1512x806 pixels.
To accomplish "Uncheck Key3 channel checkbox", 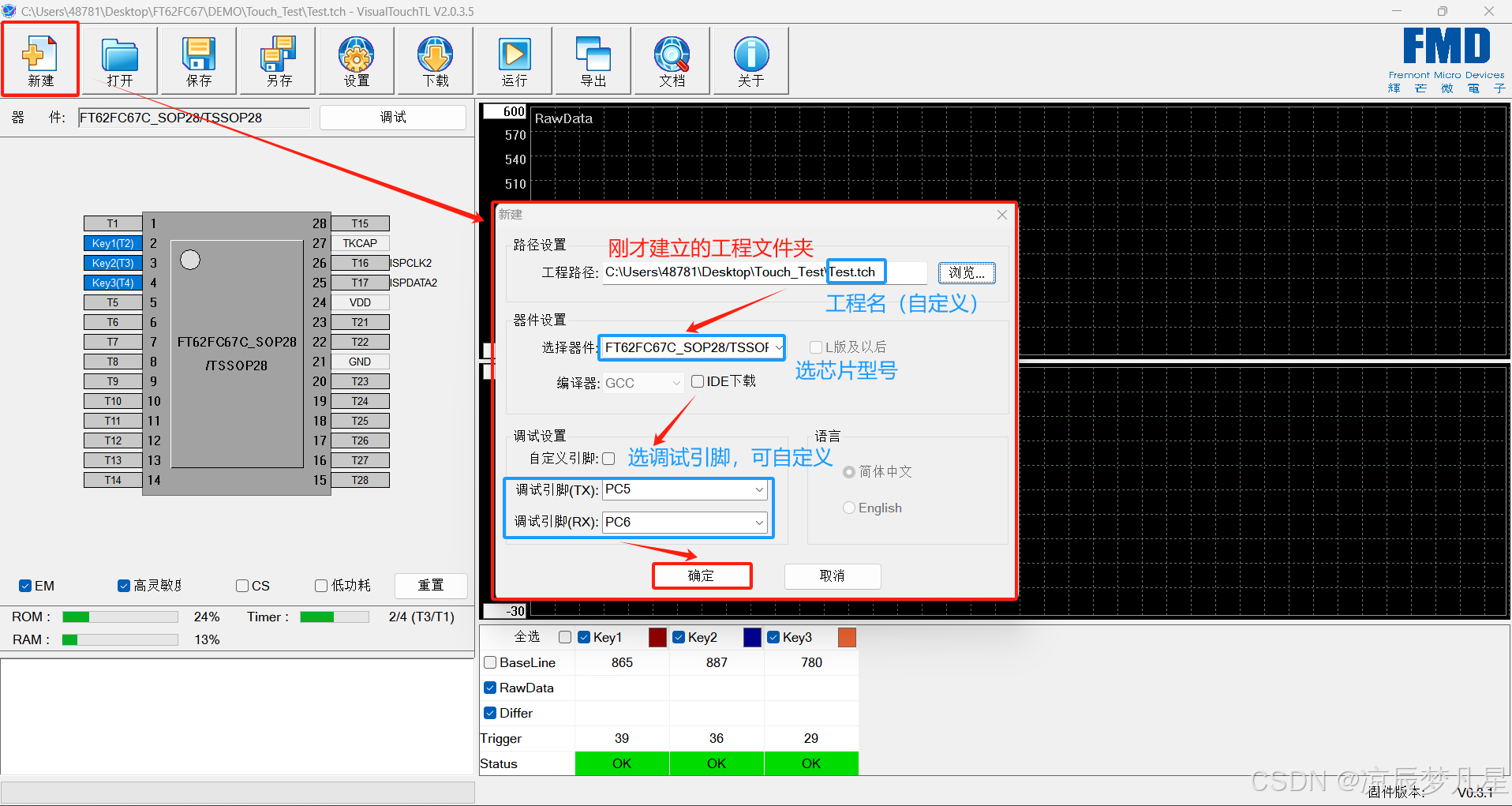I will point(773,637).
